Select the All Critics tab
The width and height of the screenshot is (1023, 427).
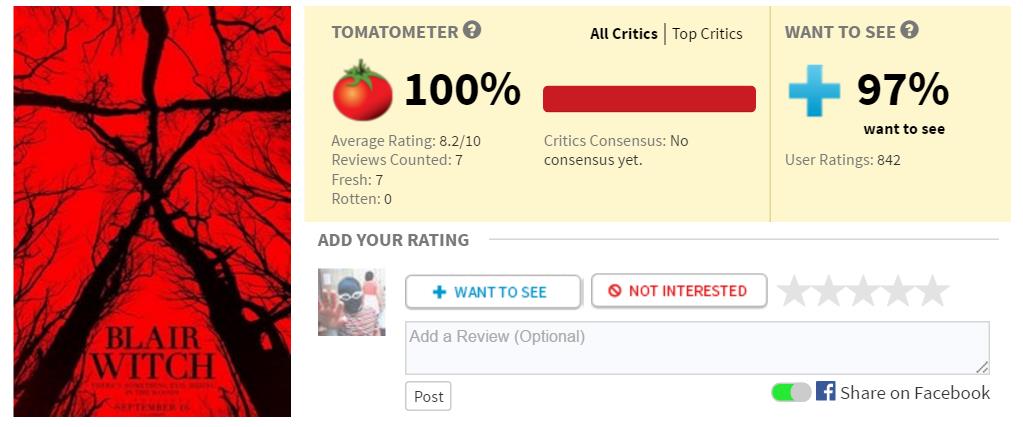tap(624, 34)
